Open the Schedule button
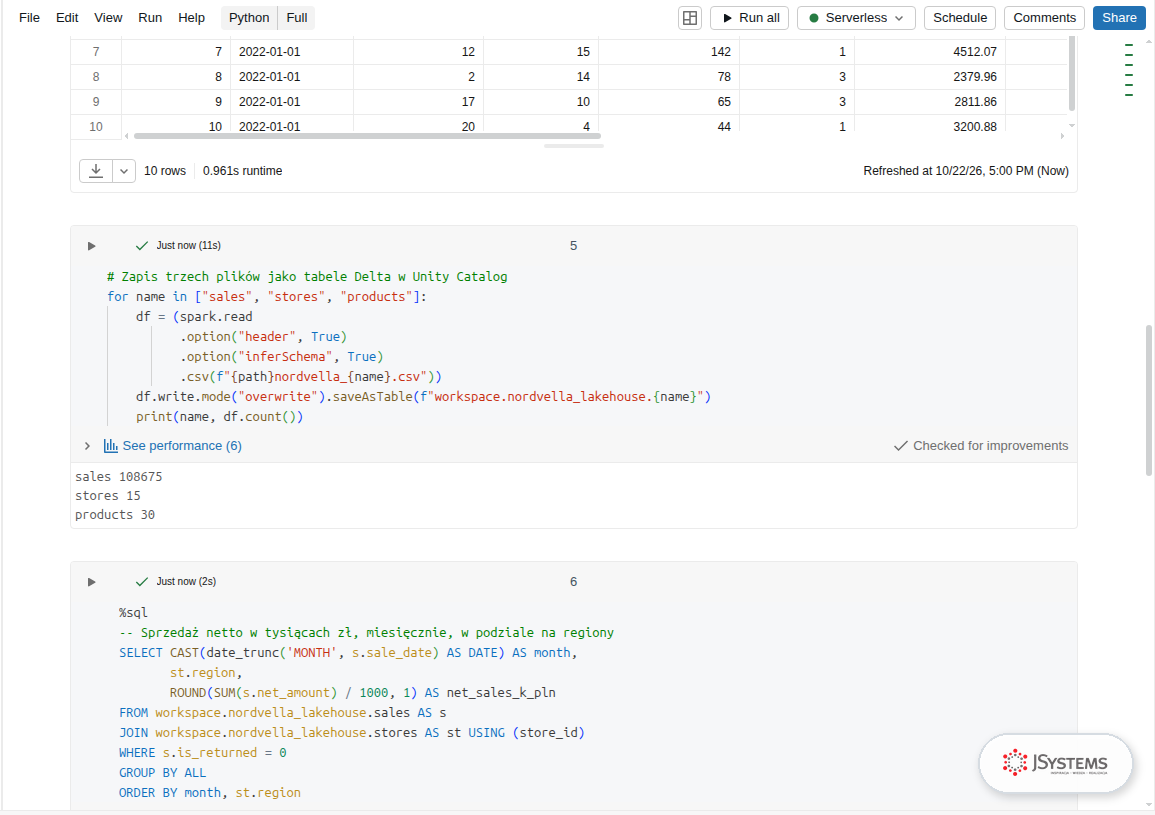 tap(960, 18)
